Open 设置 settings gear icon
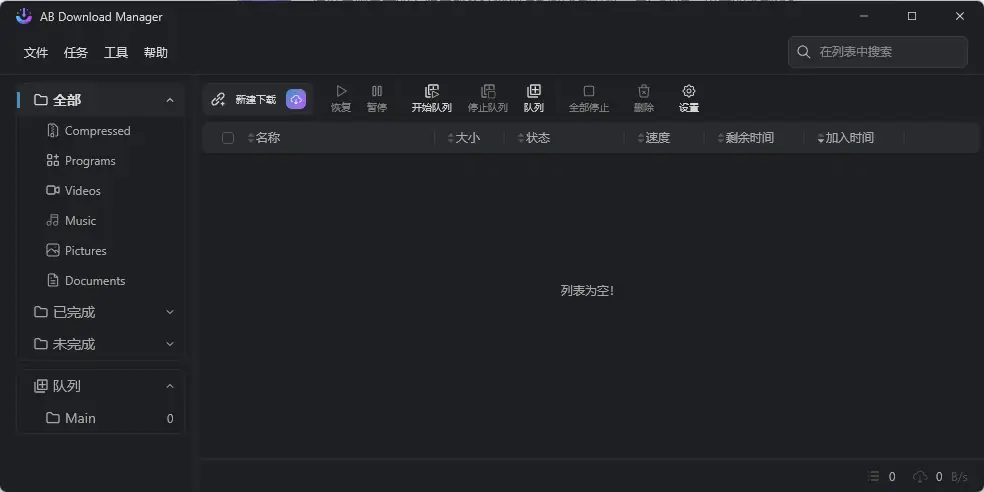Image resolution: width=984 pixels, height=492 pixels. pos(689,92)
